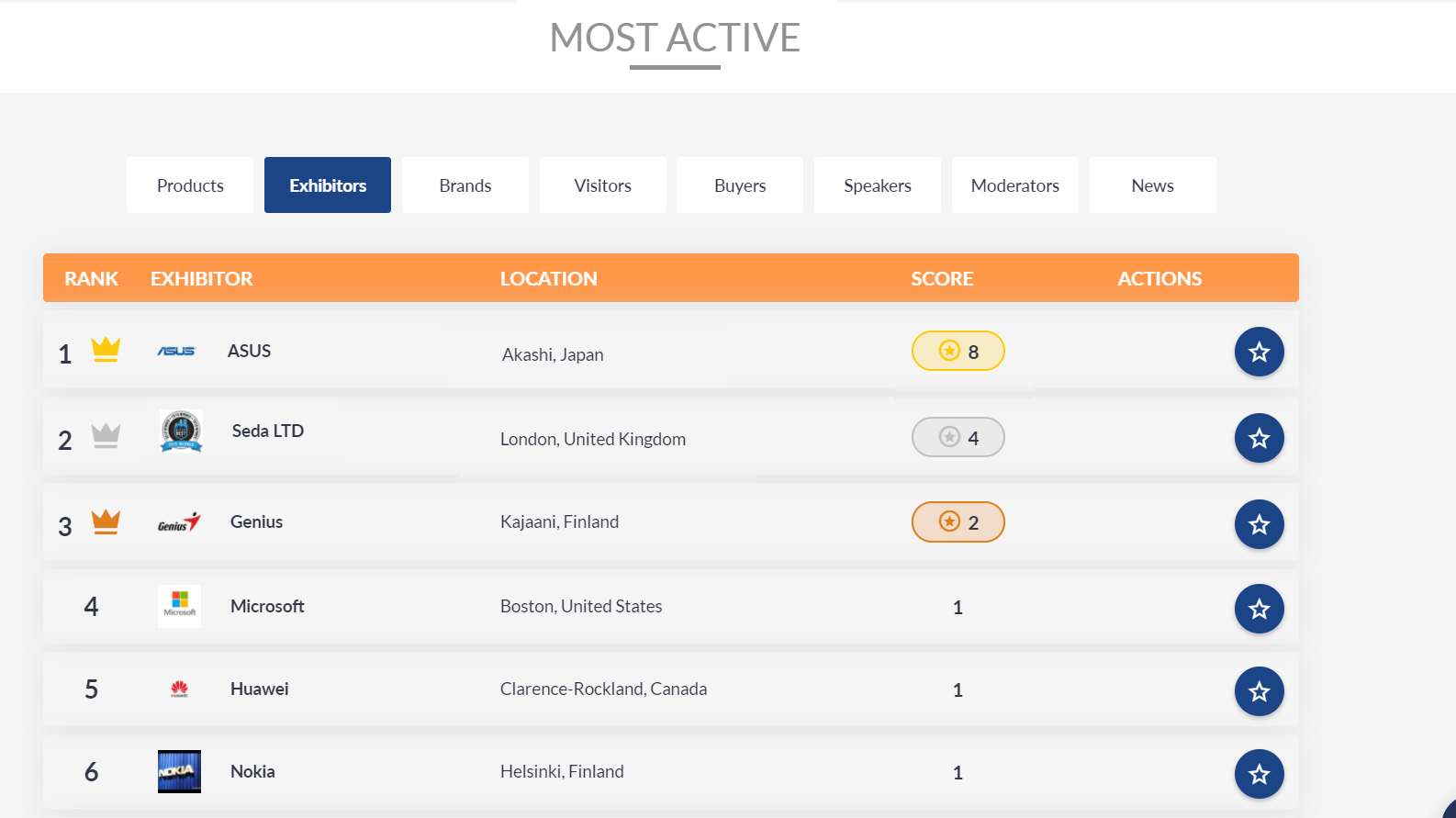
Task: Open the Genius exhibitor name
Action: (257, 521)
